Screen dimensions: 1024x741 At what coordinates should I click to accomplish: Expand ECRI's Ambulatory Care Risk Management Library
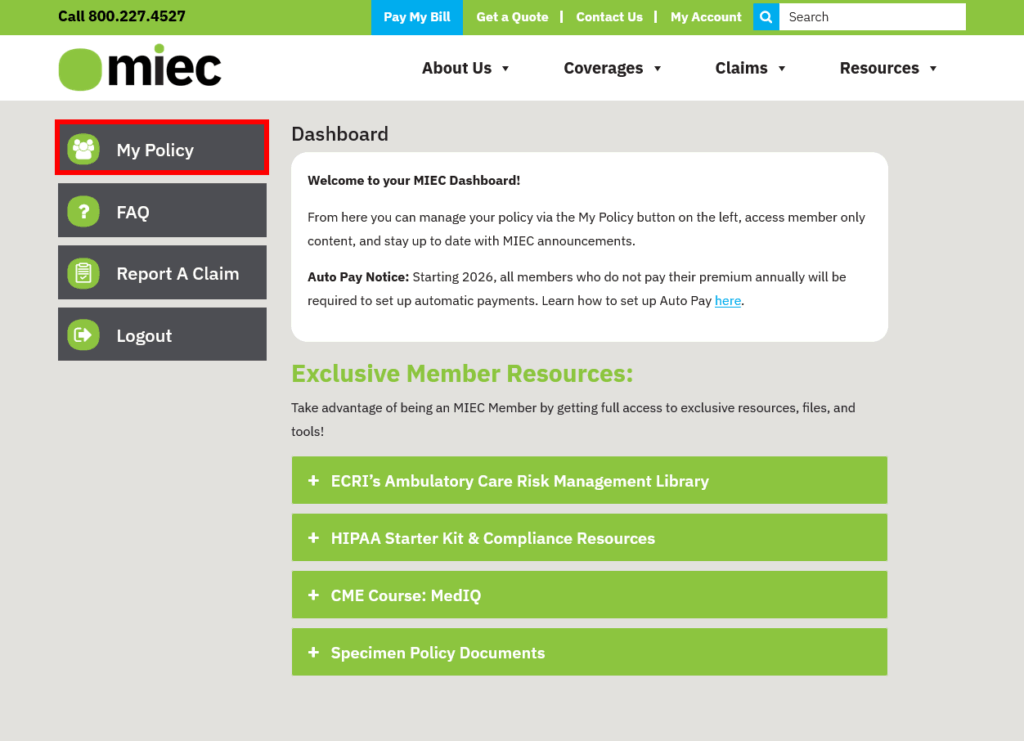click(311, 480)
